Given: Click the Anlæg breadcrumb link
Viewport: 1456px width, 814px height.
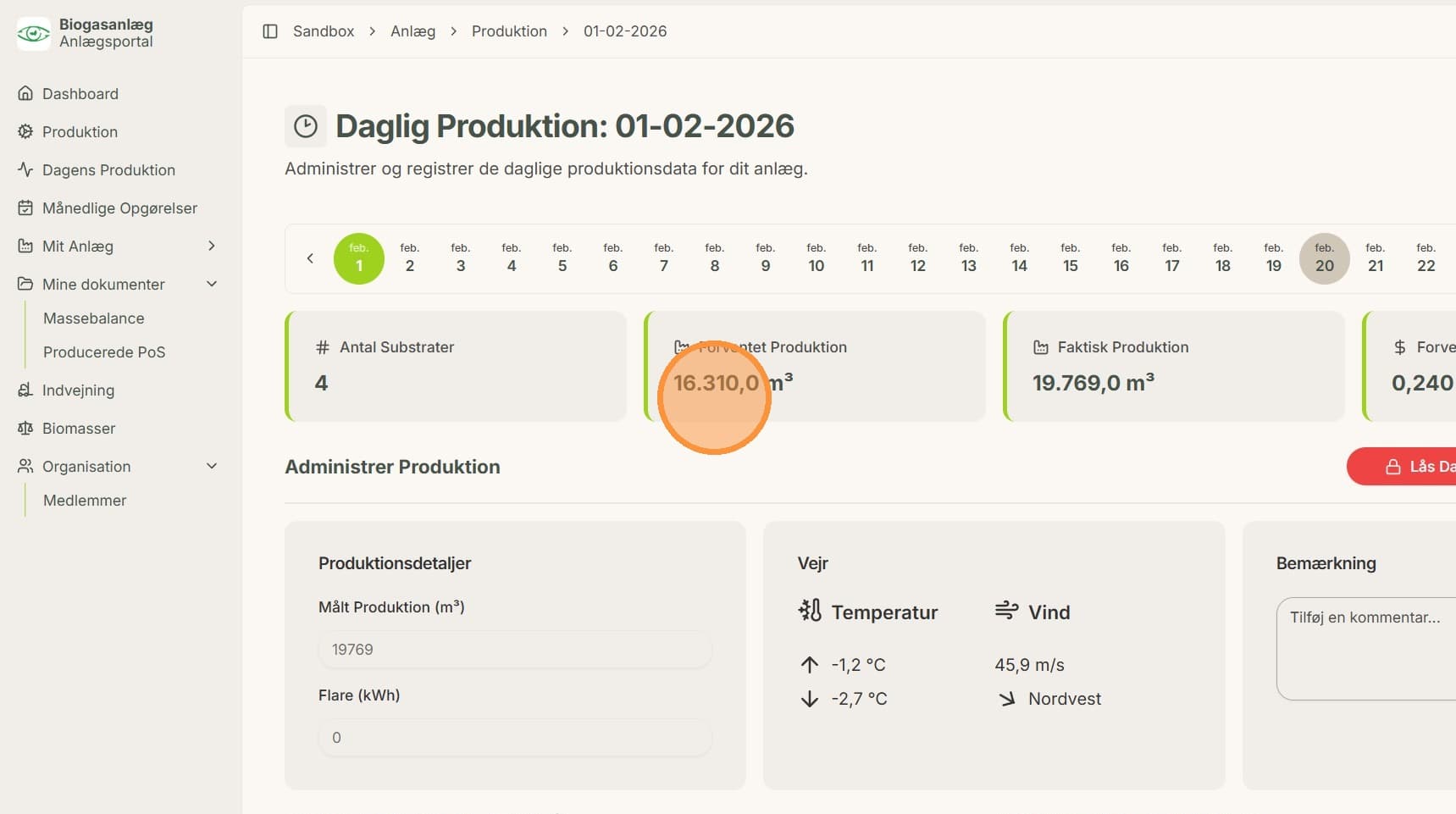Looking at the screenshot, I should pyautogui.click(x=412, y=31).
